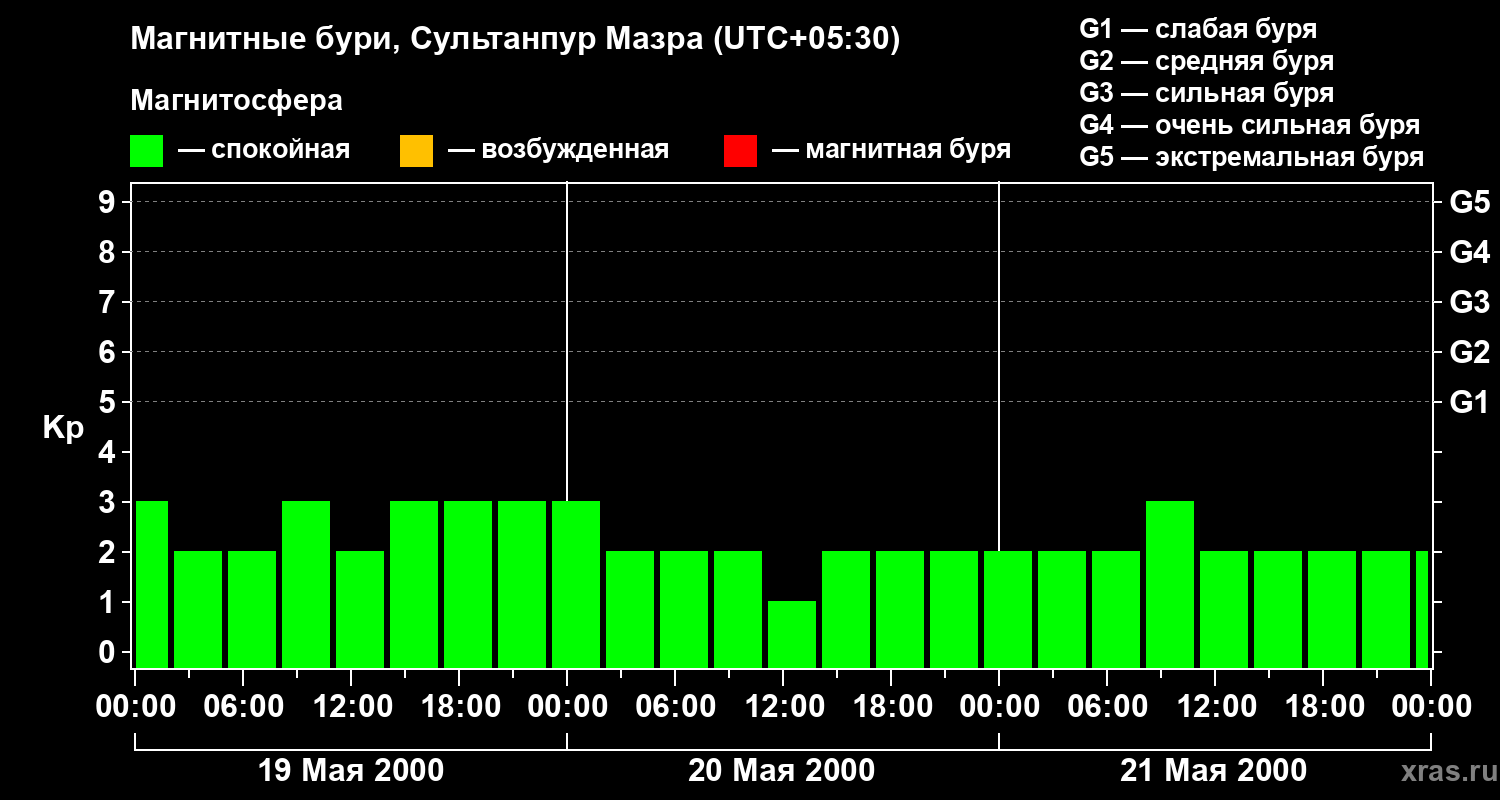Click the 18:00 time label of 21 May
Image resolution: width=1500 pixels, height=800 pixels.
pyautogui.click(x=1323, y=707)
